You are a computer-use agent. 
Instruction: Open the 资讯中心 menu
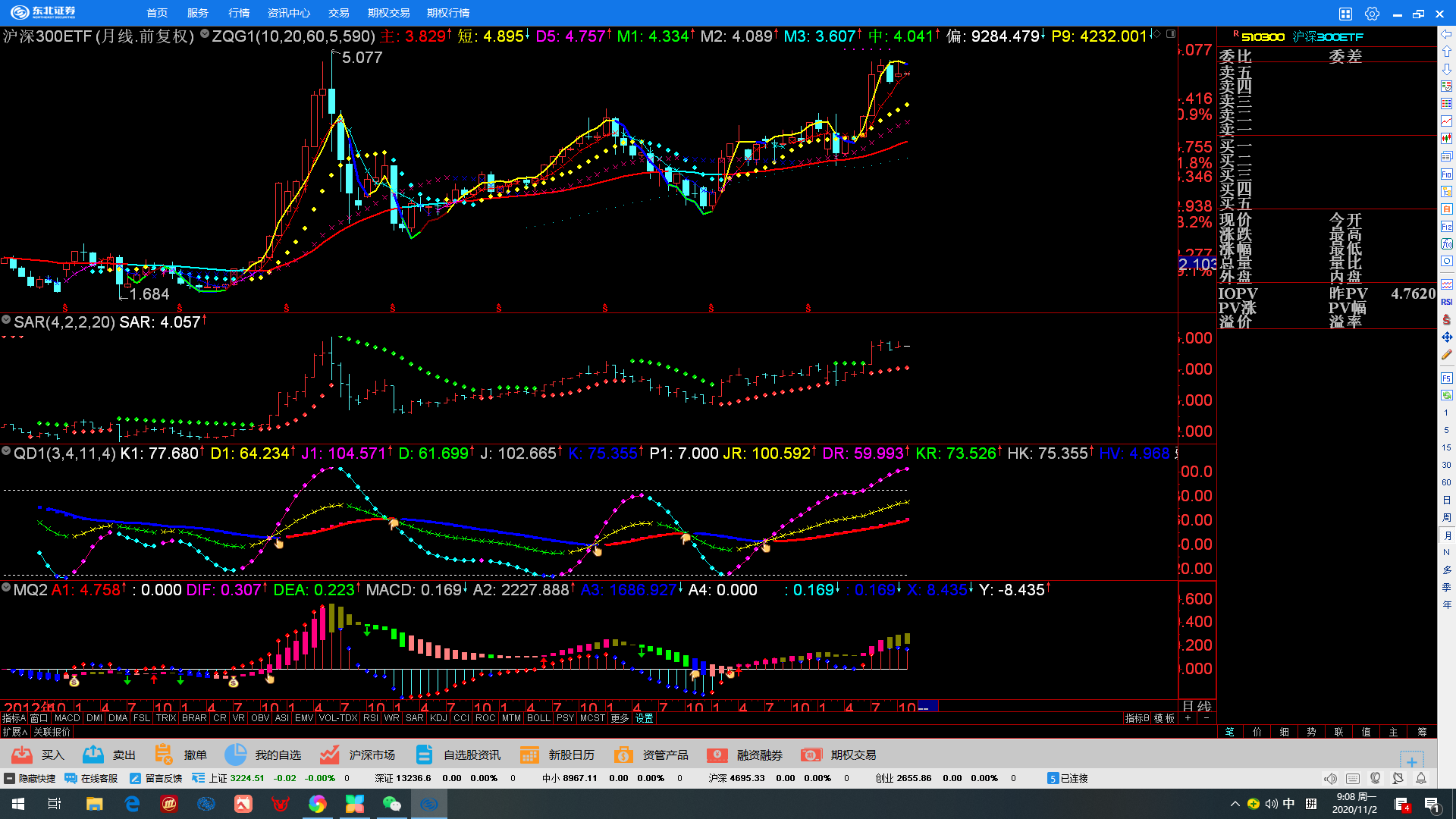(288, 13)
